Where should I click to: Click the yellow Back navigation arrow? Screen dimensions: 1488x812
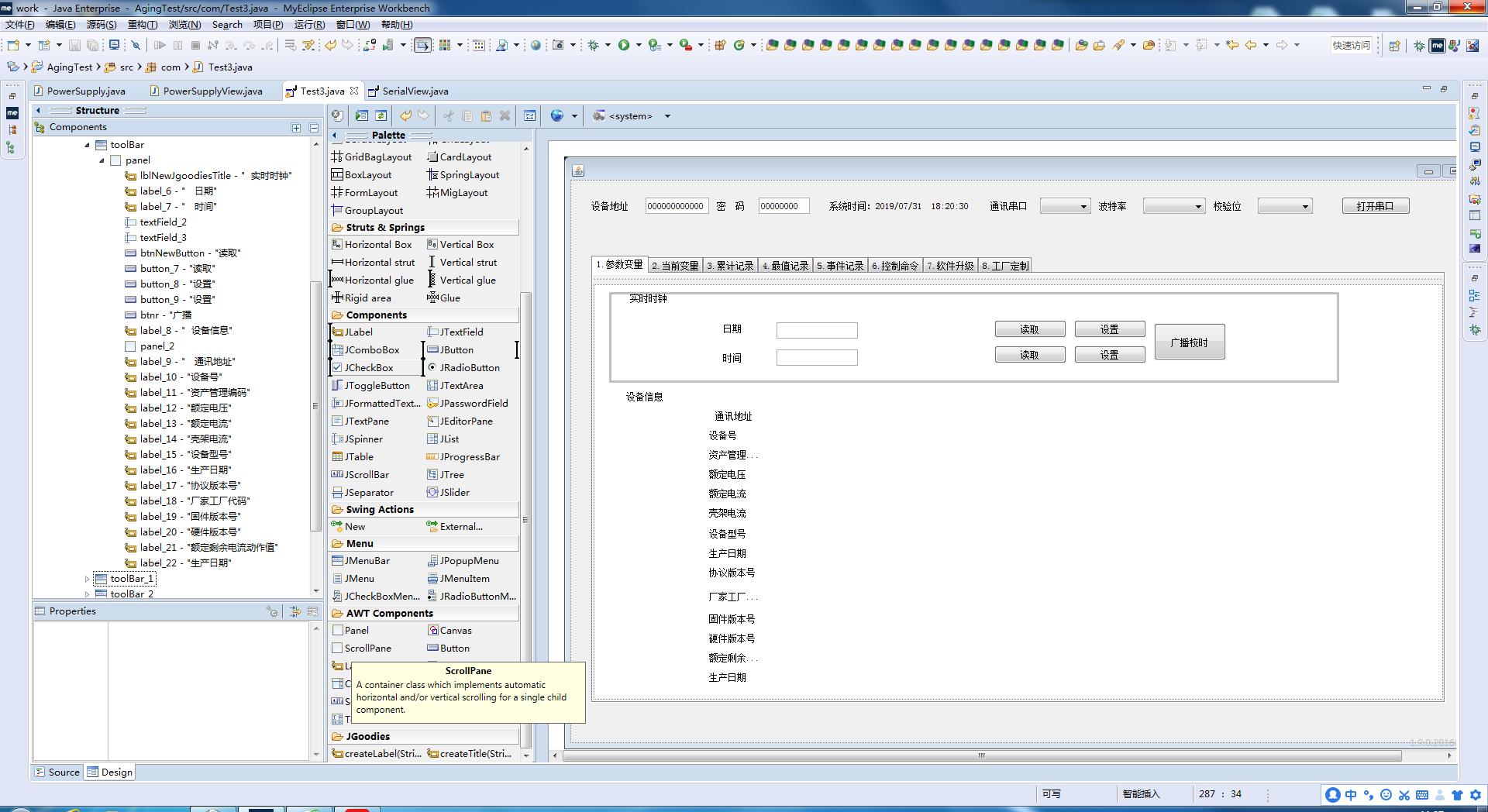[1250, 46]
